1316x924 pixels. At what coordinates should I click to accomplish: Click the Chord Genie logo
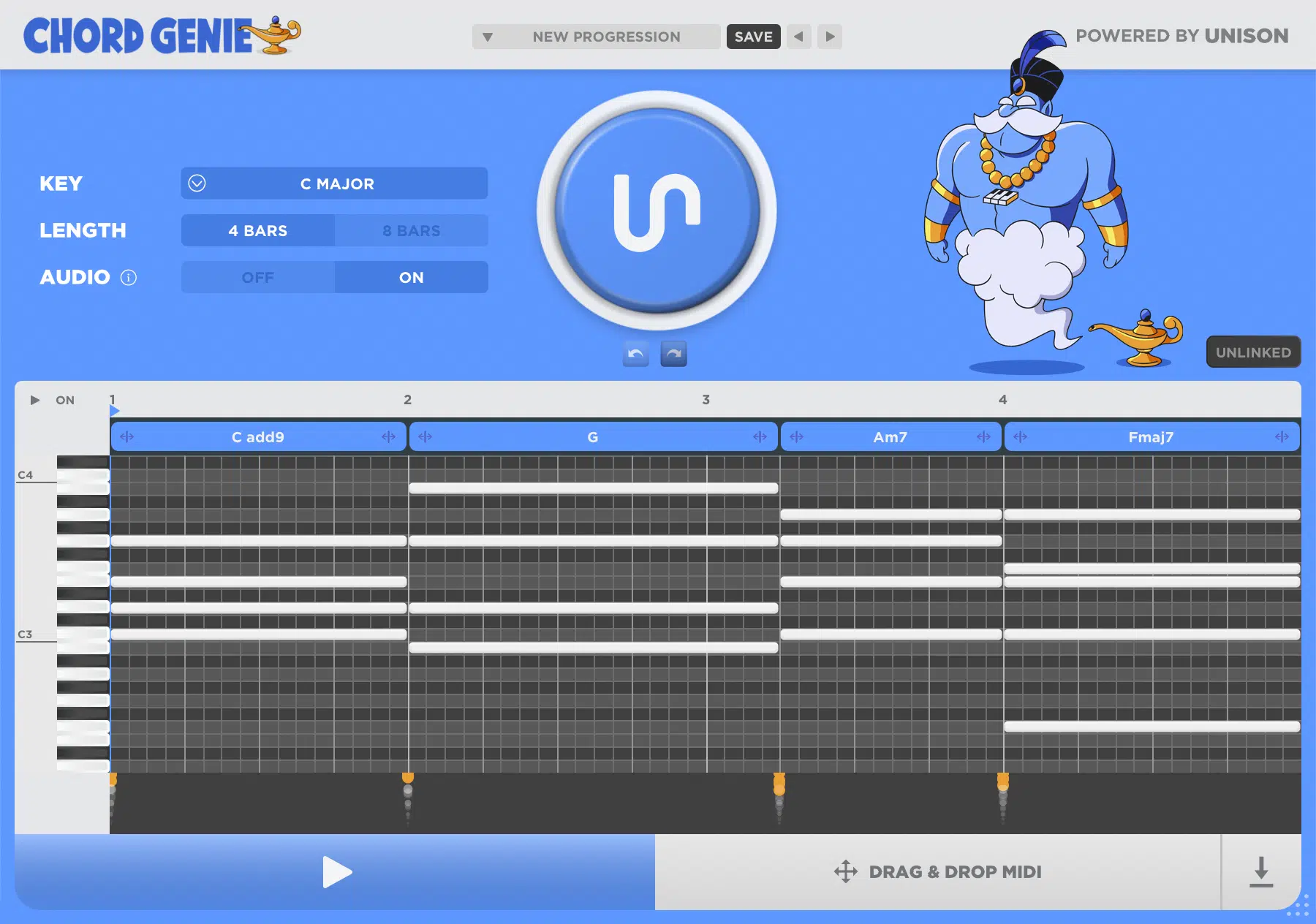coord(162,35)
